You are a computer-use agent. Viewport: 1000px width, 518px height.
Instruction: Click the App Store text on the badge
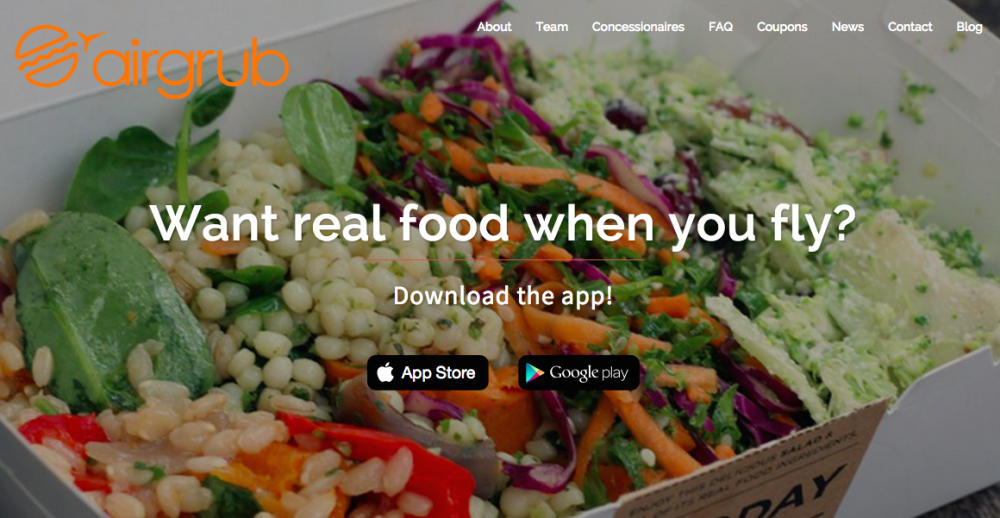tap(438, 373)
